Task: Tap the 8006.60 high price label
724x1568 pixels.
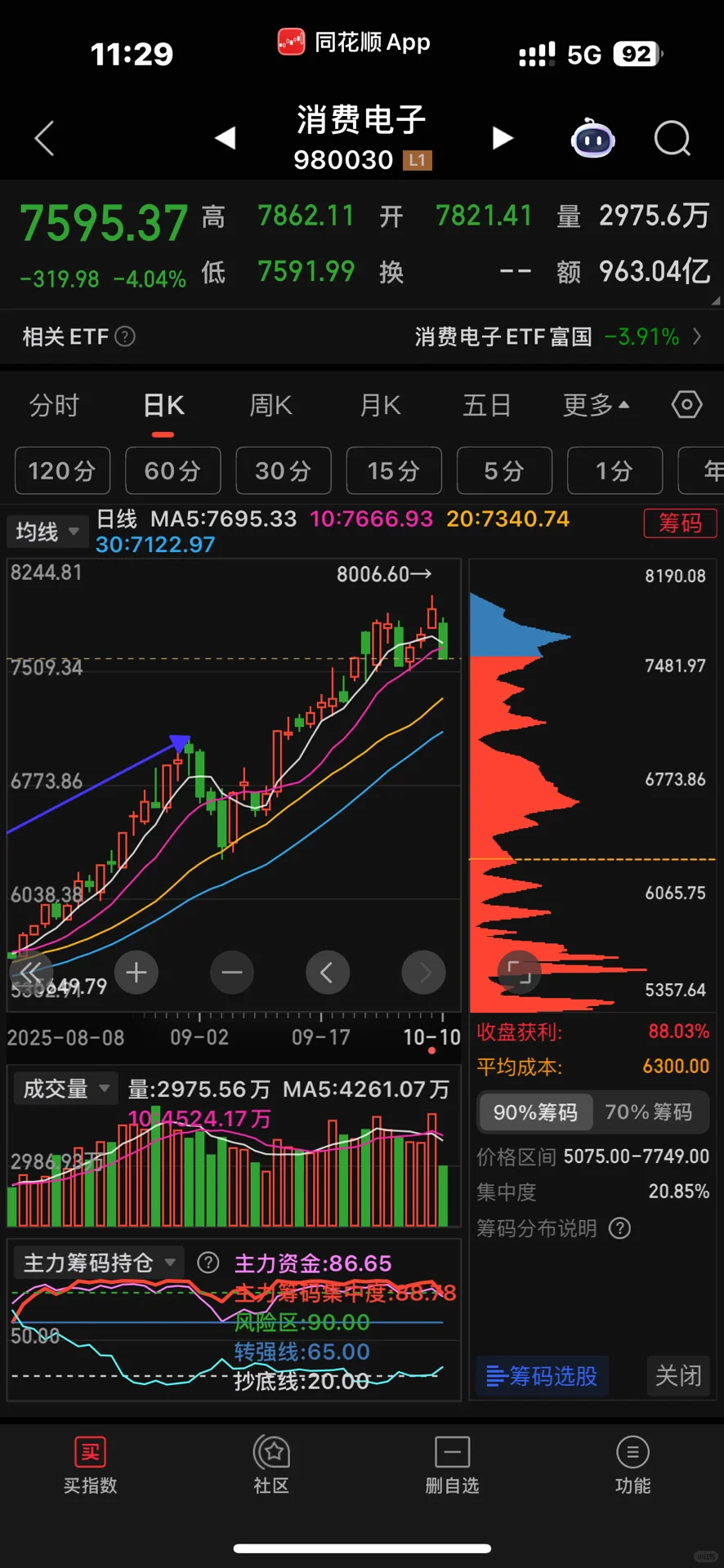Action: pos(384,574)
